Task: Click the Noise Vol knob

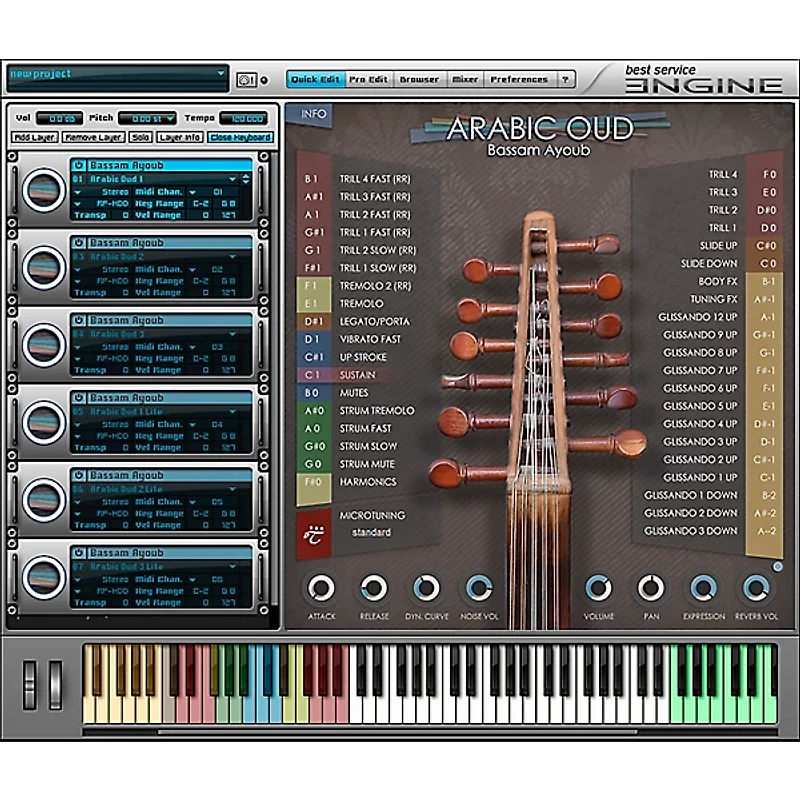Action: pos(478,588)
